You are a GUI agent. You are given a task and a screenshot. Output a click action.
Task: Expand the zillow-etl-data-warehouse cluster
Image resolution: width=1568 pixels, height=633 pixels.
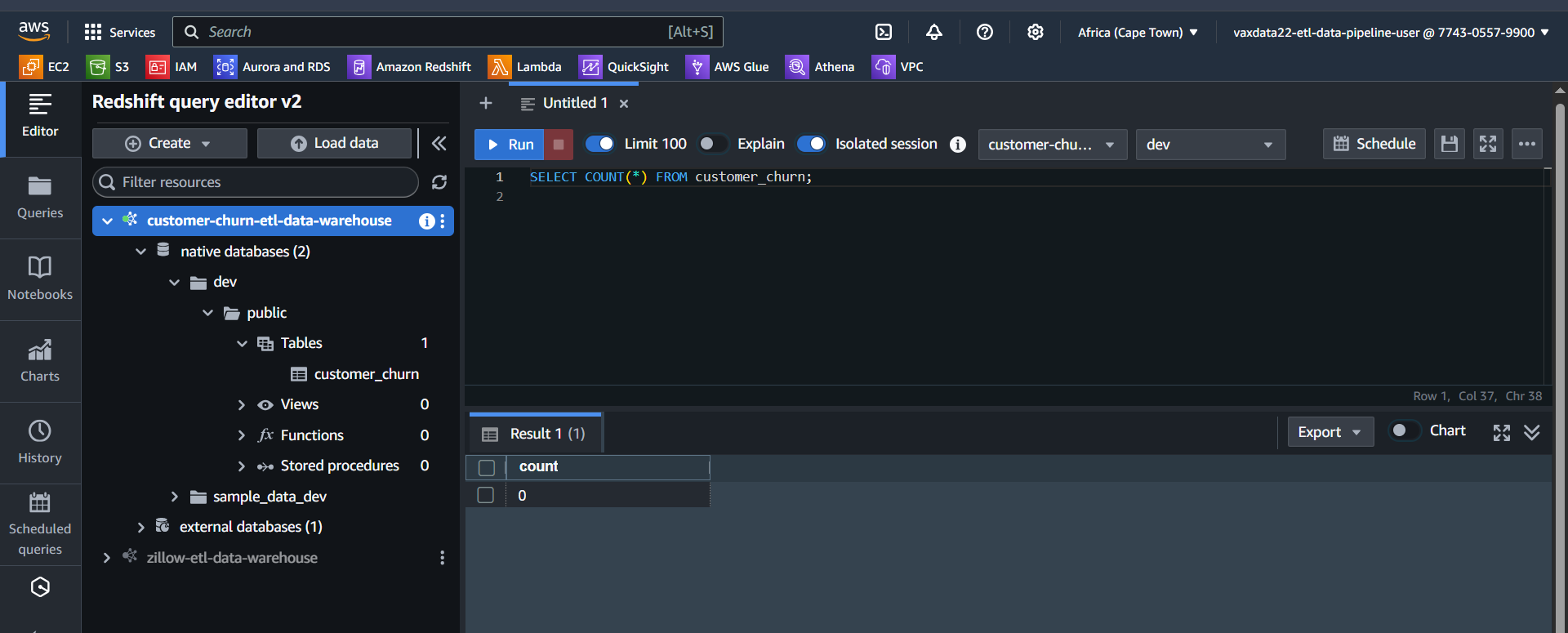click(106, 558)
